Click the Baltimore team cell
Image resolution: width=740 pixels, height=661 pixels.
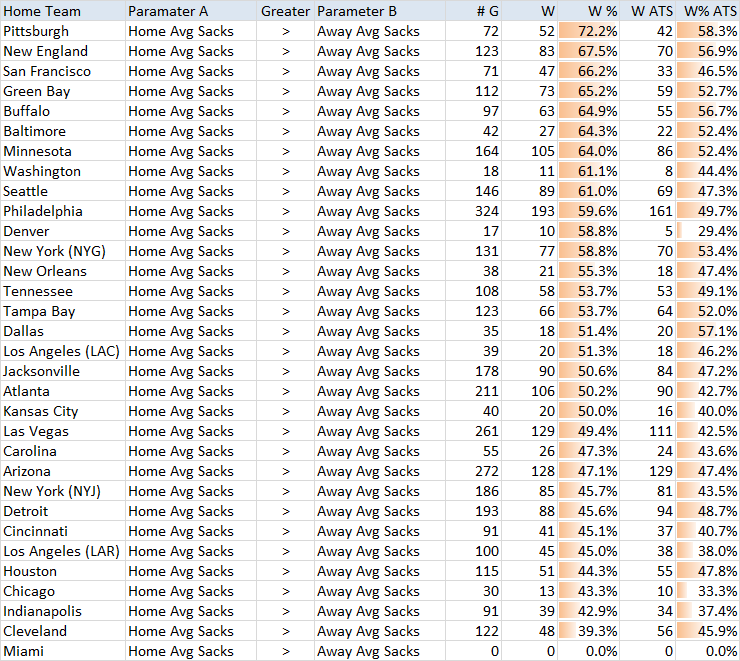63,131
